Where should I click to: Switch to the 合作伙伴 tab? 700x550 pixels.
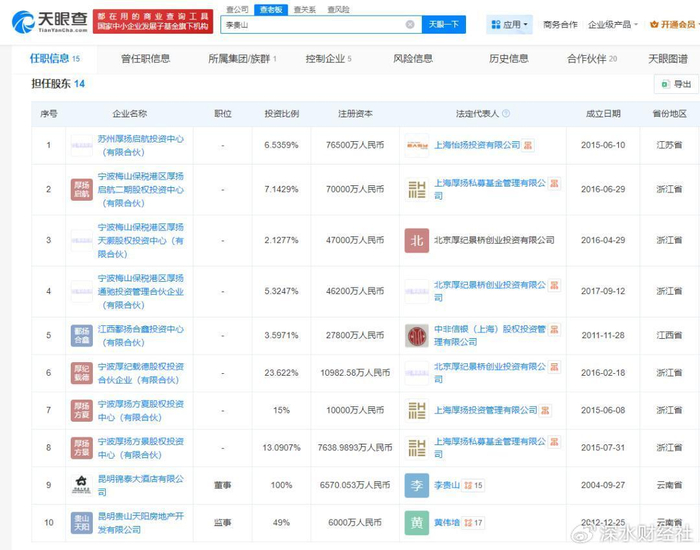pyautogui.click(x=590, y=59)
